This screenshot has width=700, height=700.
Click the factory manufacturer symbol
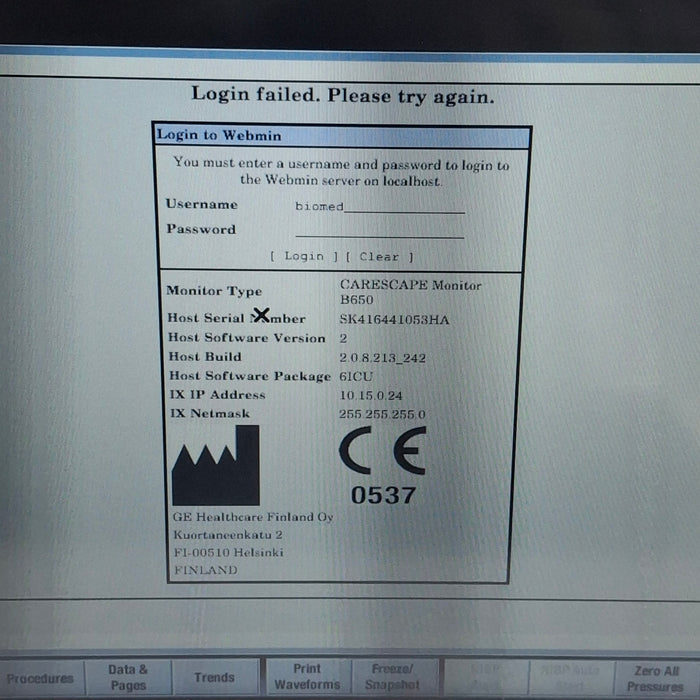[x=216, y=465]
